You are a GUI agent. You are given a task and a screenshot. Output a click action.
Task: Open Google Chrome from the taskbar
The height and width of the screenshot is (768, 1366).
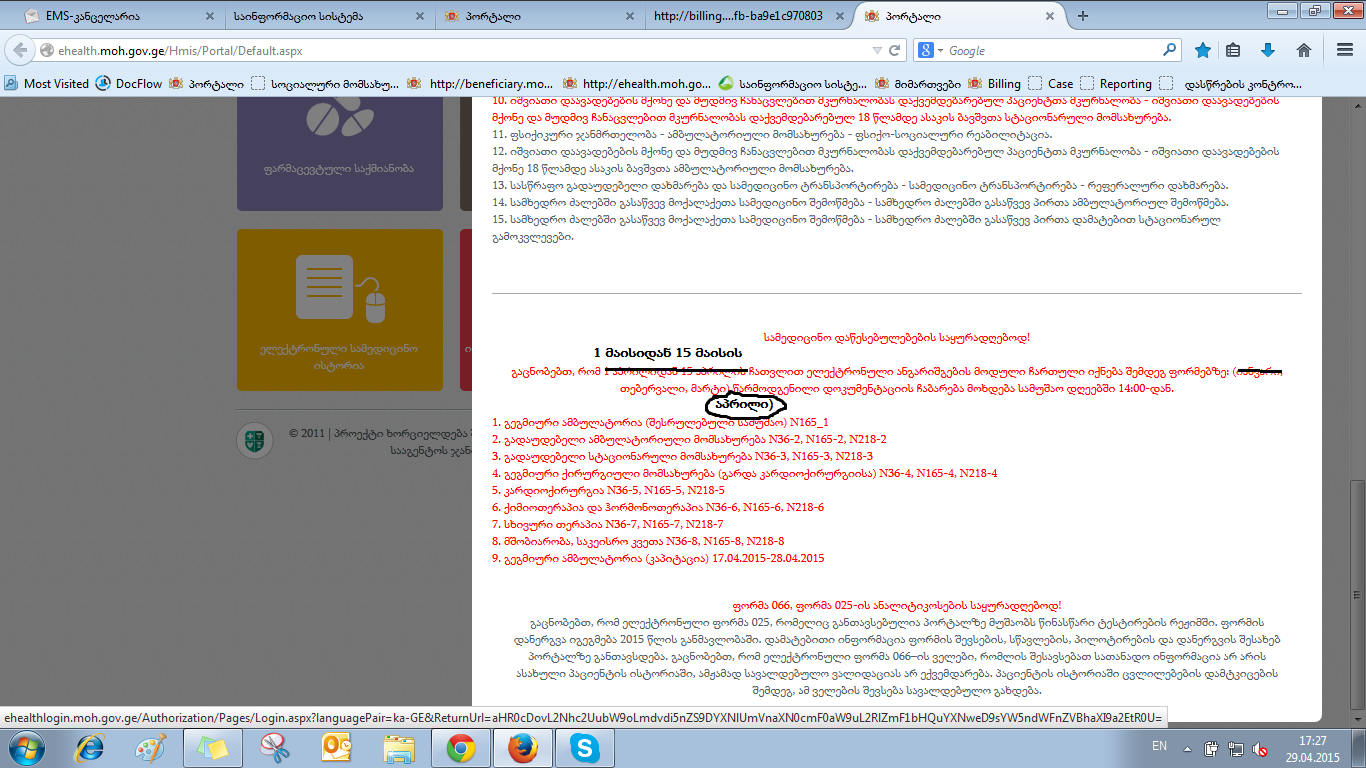pyautogui.click(x=461, y=747)
